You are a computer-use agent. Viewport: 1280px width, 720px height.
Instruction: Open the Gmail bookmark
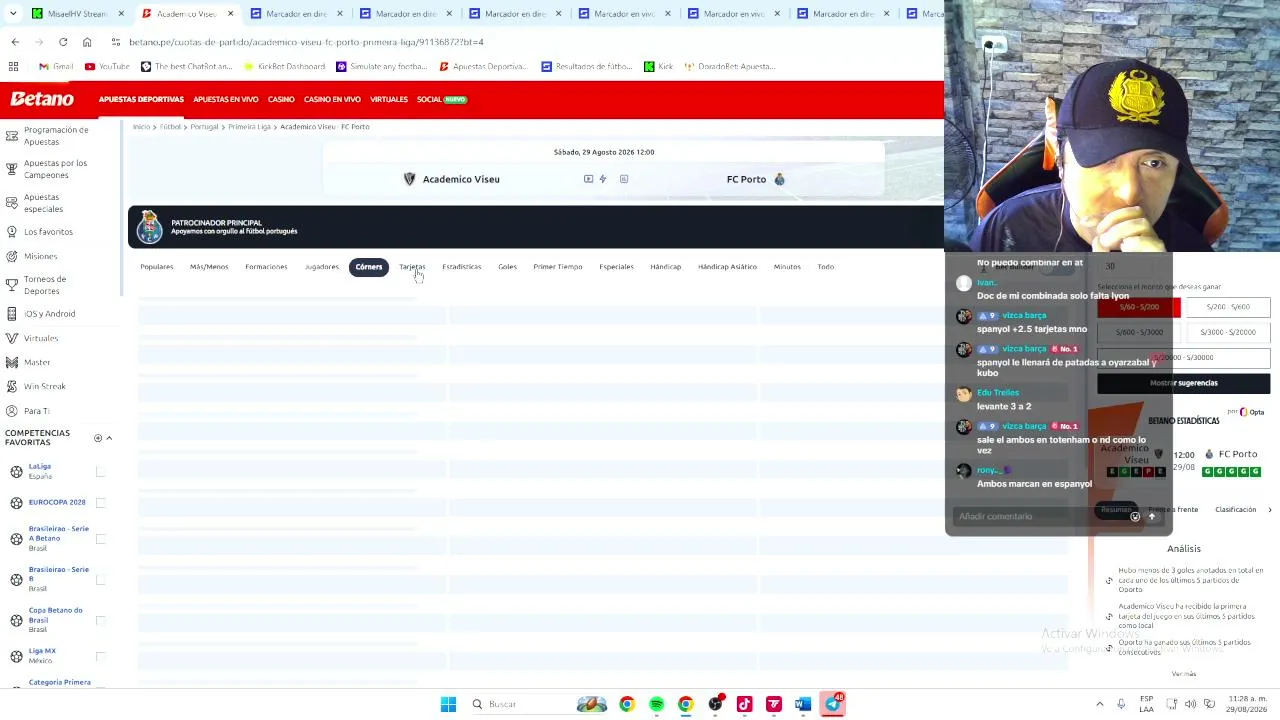(56, 66)
